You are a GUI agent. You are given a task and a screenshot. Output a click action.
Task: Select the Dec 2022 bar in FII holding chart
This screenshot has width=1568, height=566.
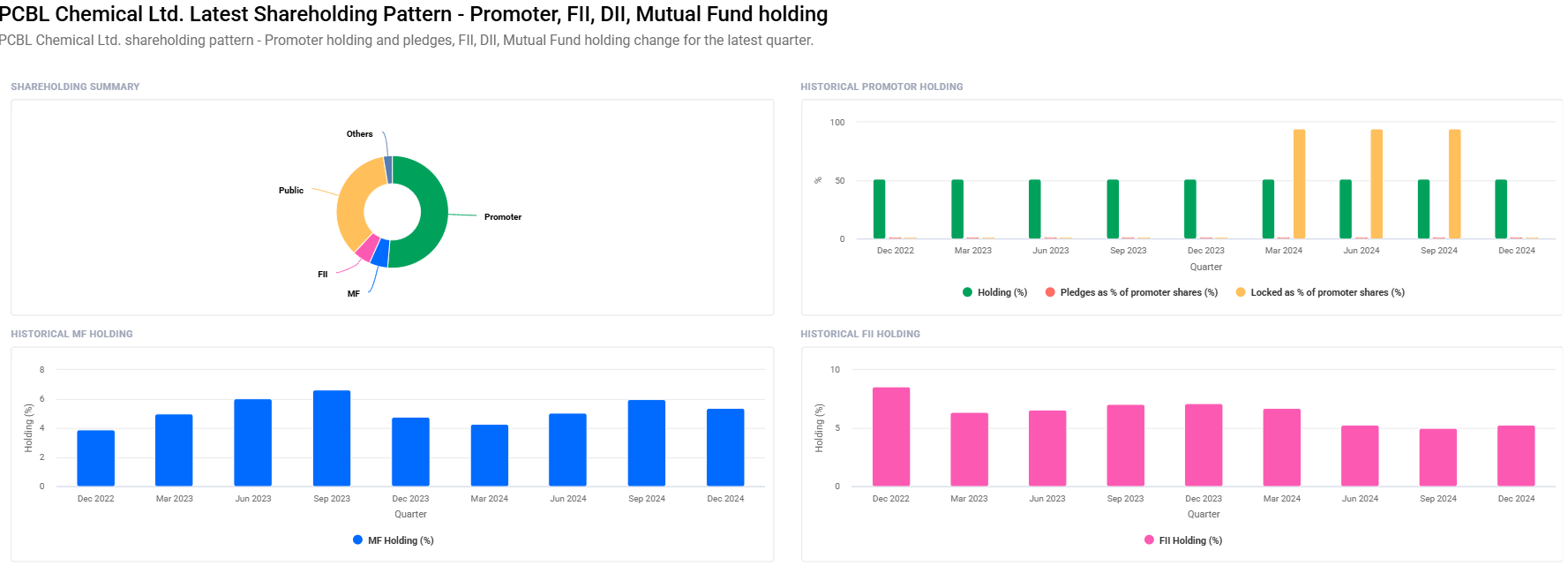pos(890,436)
